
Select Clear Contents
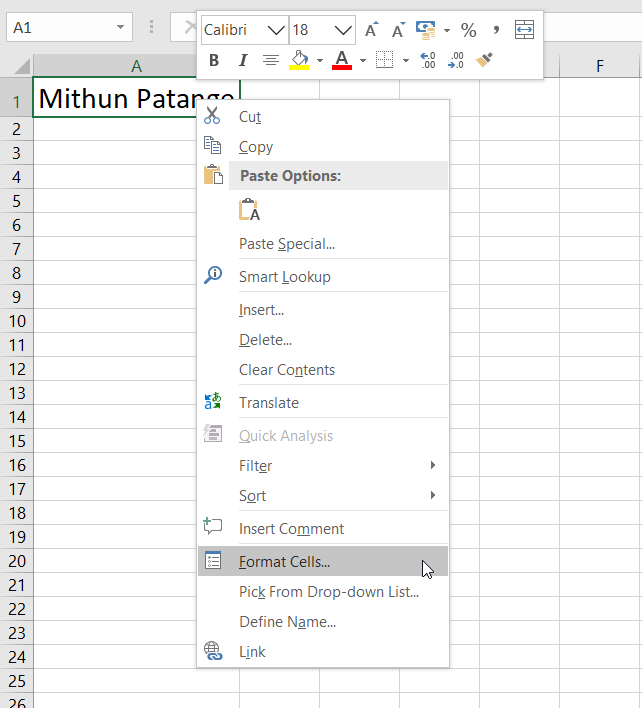(x=323, y=370)
